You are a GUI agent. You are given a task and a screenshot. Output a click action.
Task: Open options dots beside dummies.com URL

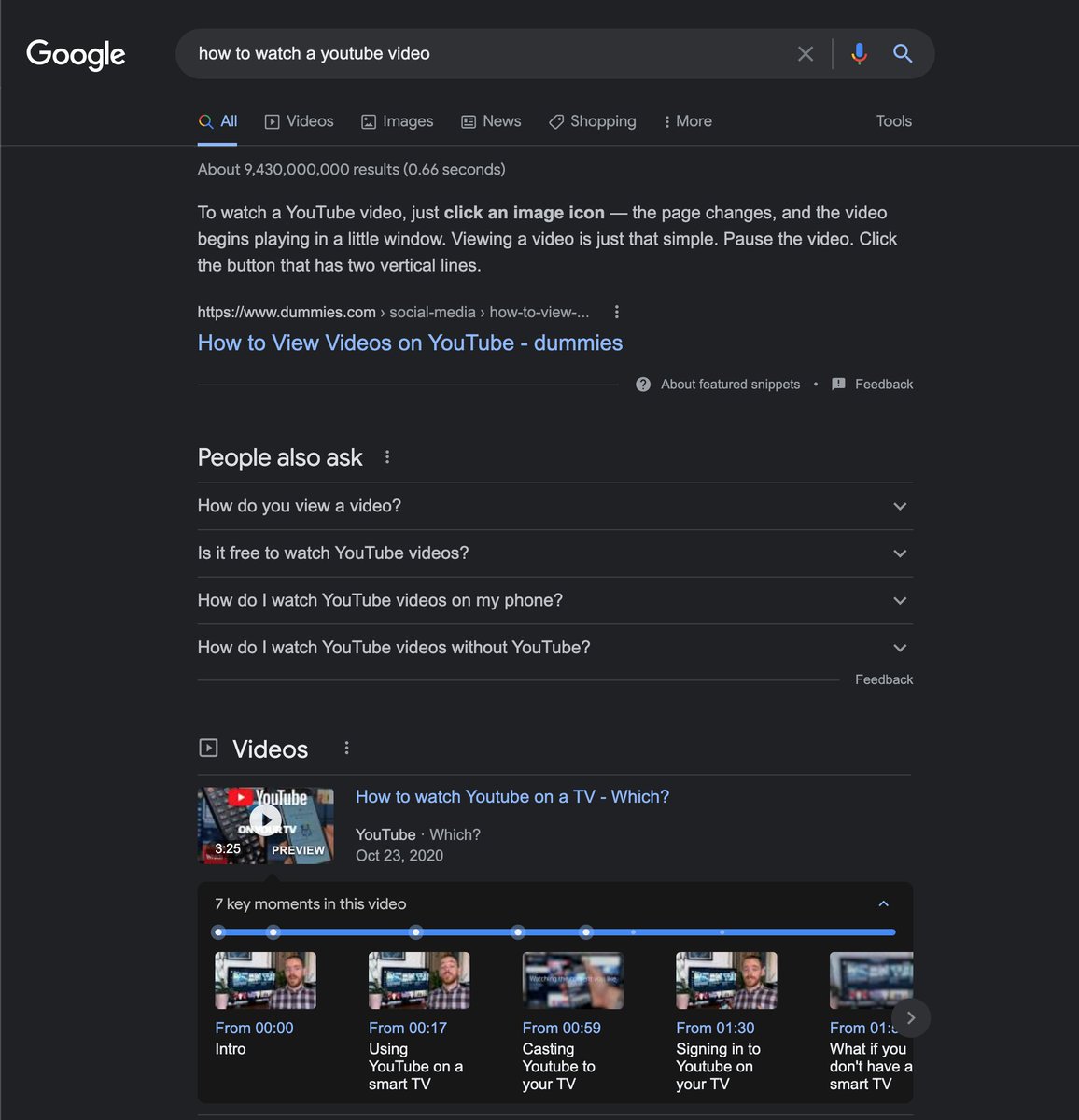(616, 312)
